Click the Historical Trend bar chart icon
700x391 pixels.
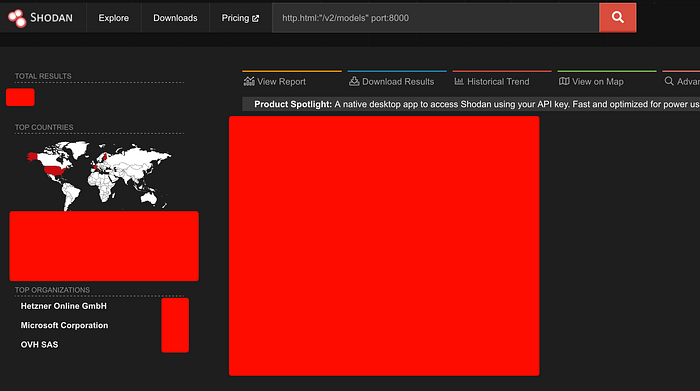click(459, 81)
